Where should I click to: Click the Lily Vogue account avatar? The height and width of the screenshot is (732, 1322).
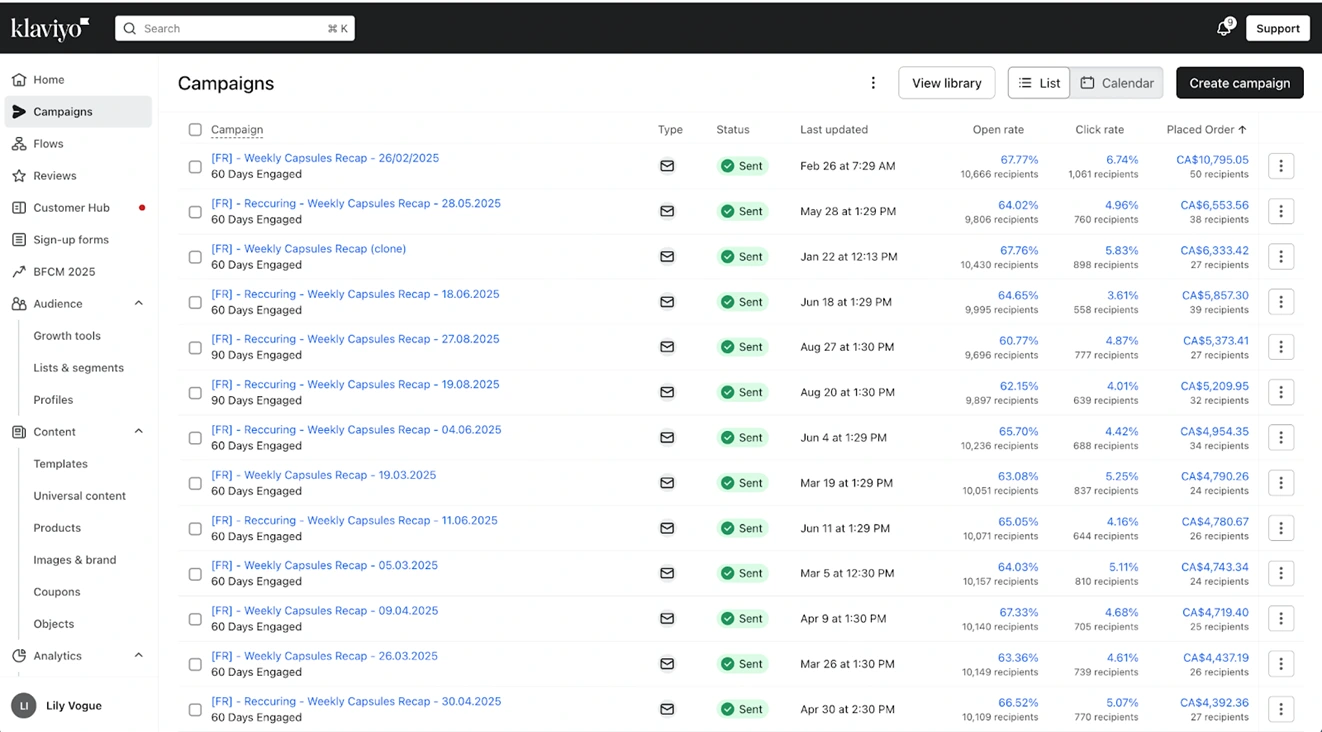pyautogui.click(x=24, y=706)
